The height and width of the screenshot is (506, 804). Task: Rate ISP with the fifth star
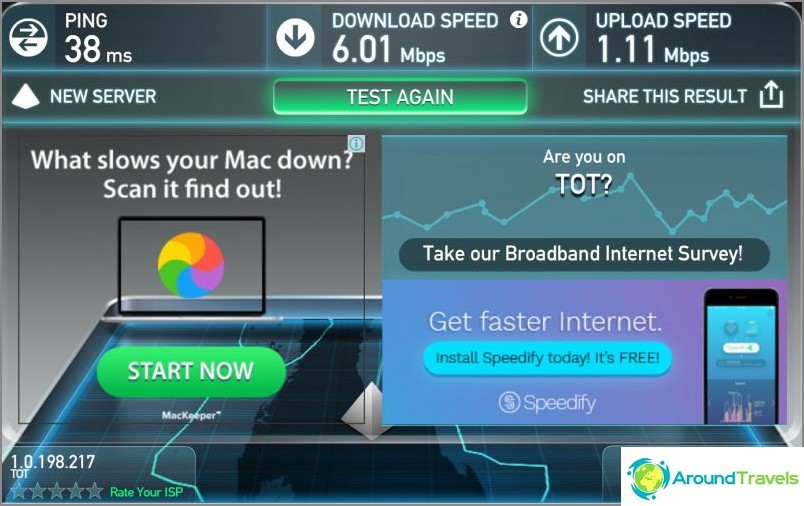tap(94, 491)
